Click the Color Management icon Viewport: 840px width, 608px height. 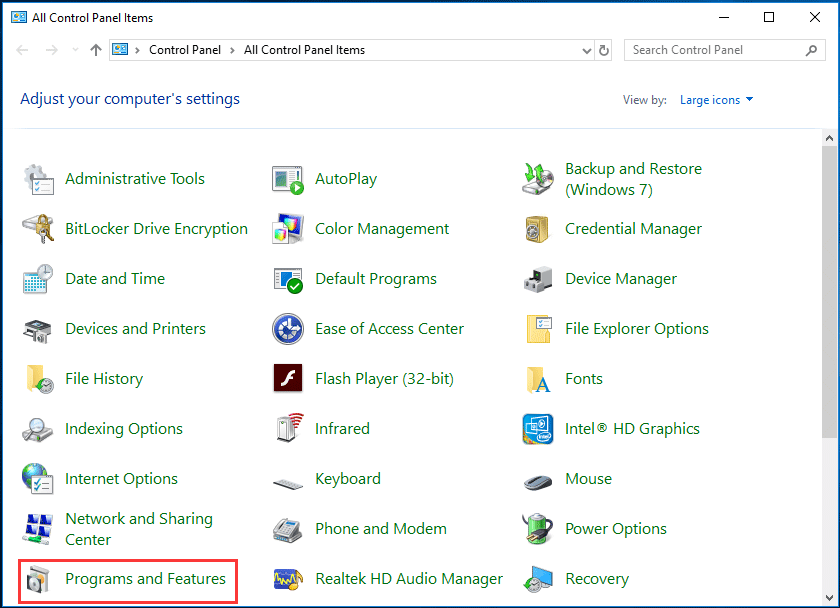point(288,229)
